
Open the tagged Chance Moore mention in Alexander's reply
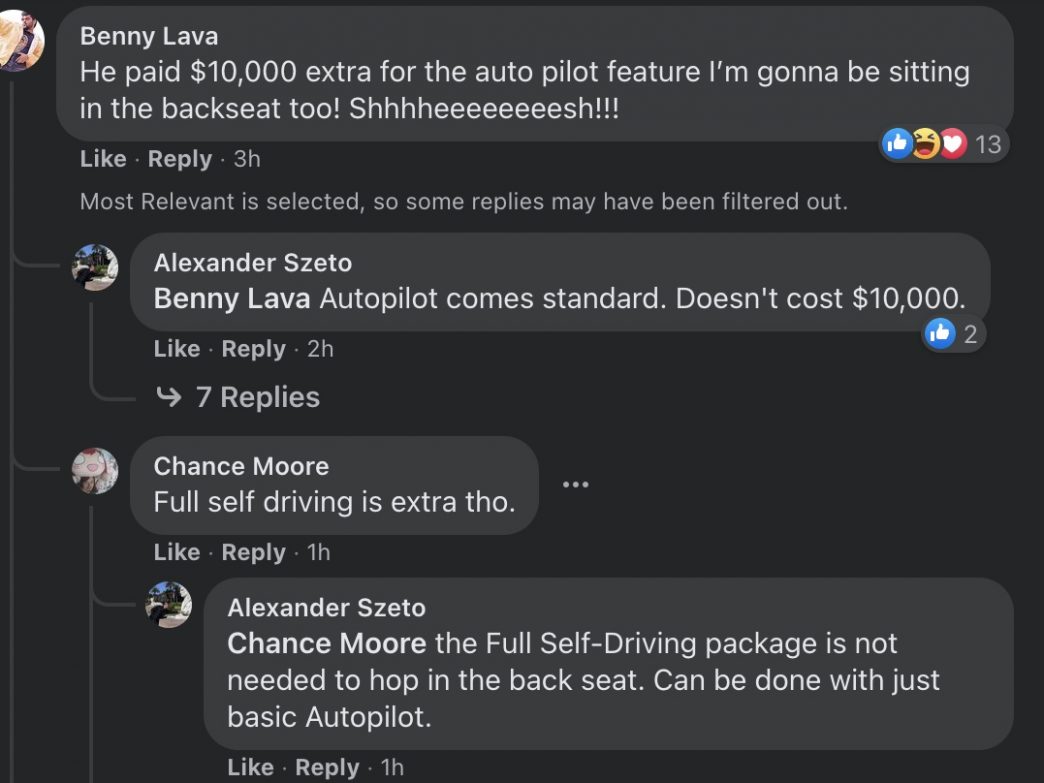coord(327,643)
